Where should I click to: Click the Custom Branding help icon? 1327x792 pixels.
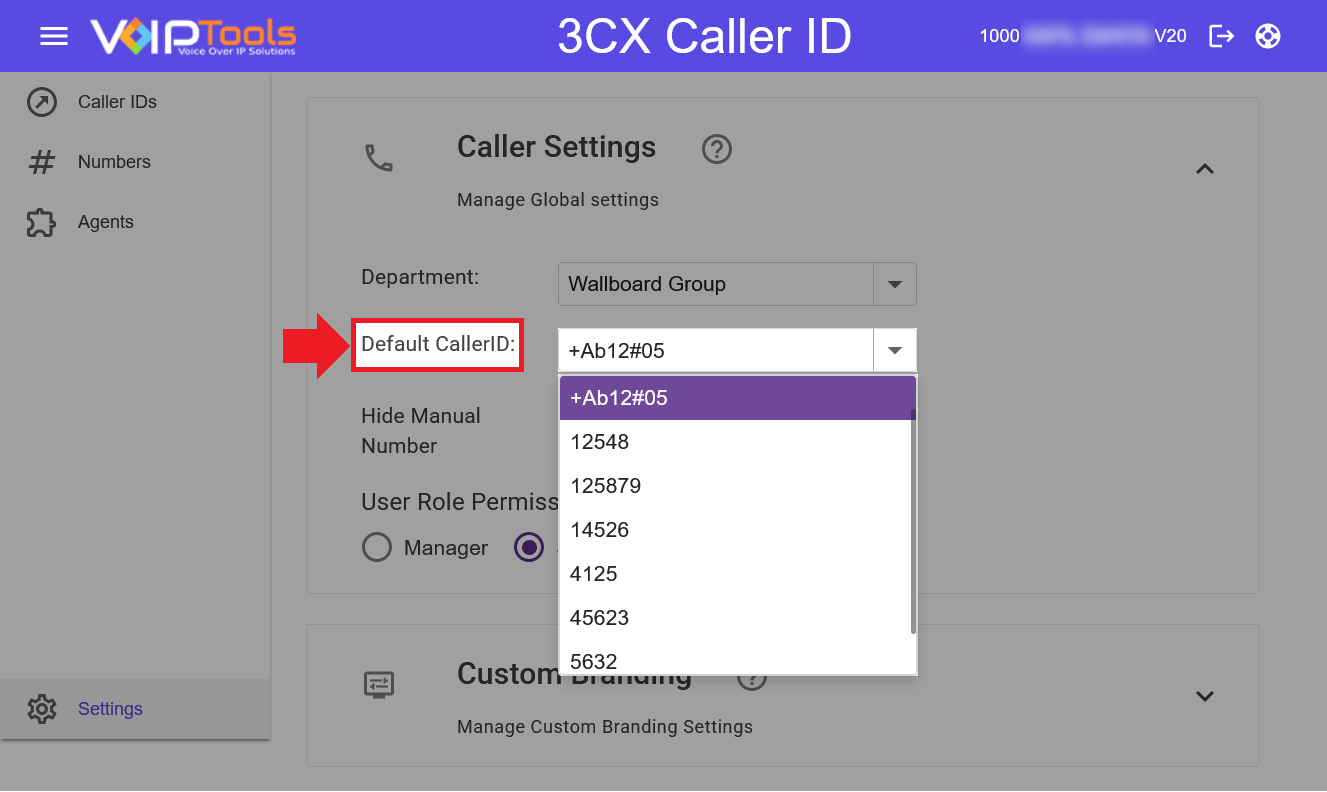point(751,677)
